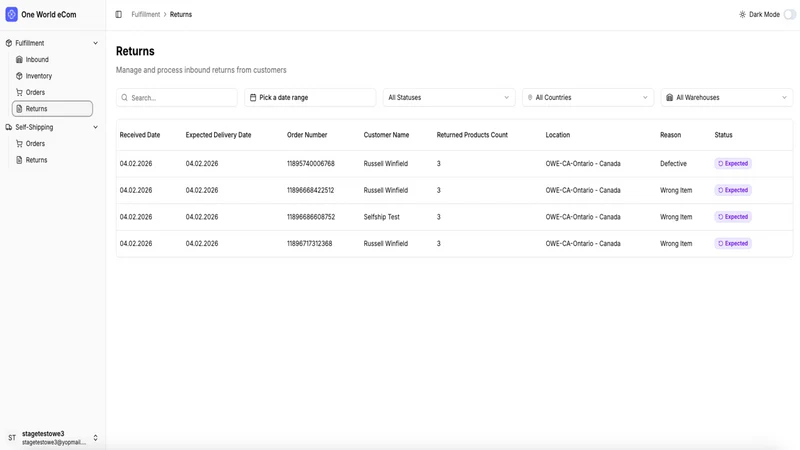Viewport: 800px width, 450px height.
Task: Click the Returns breadcrumb
Action: click(181, 14)
